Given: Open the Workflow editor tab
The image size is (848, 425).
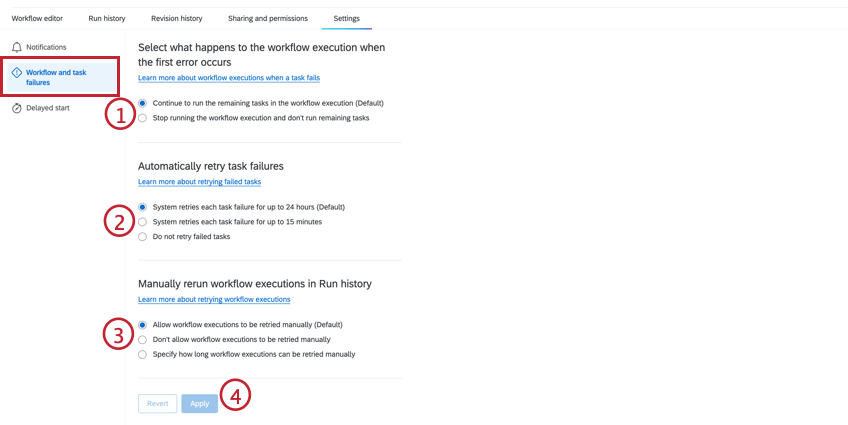Looking at the screenshot, I should [37, 18].
